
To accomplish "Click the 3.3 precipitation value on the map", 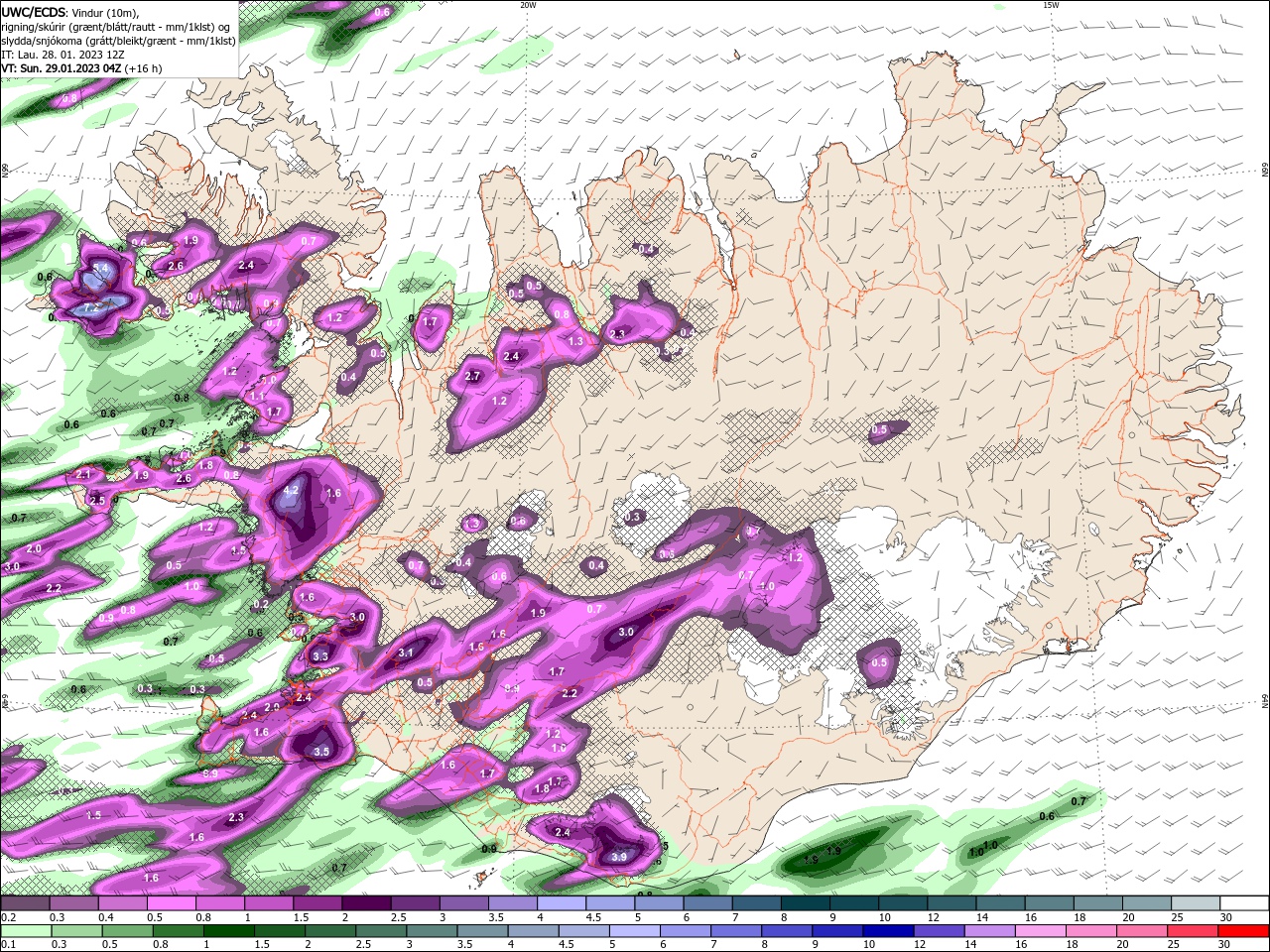I will pyautogui.click(x=320, y=656).
